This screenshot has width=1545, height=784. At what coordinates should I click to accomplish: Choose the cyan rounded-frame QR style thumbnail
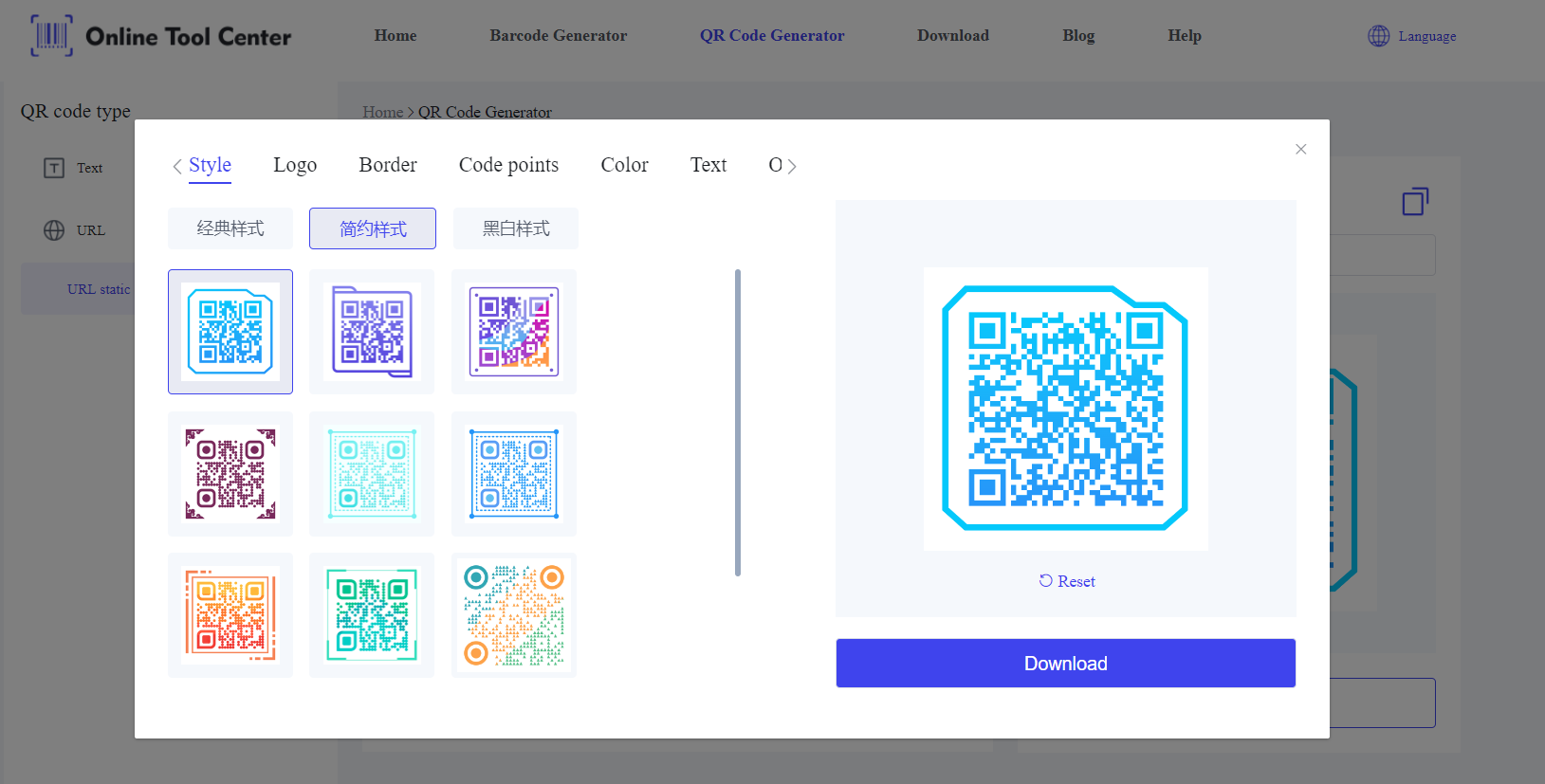tap(230, 332)
